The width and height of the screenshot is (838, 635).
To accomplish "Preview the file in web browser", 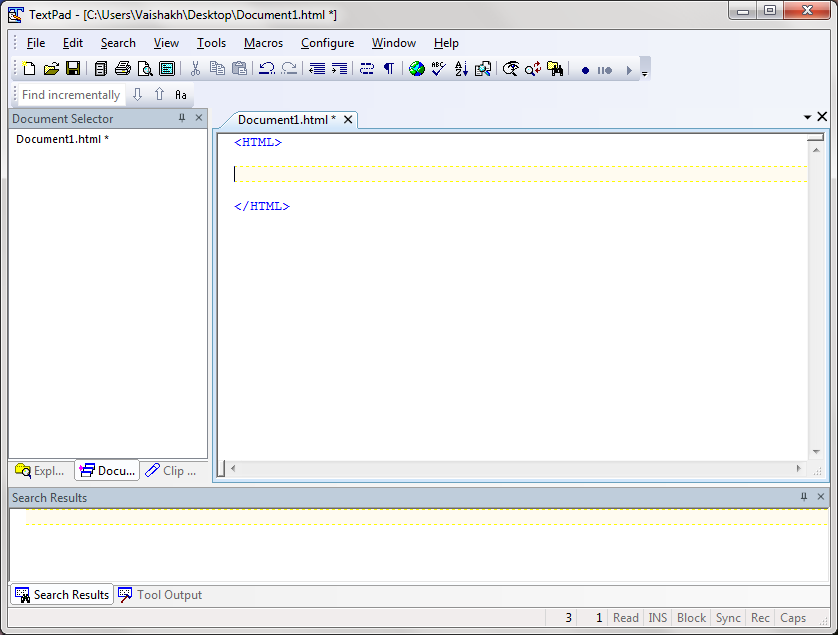I will pyautogui.click(x=416, y=69).
